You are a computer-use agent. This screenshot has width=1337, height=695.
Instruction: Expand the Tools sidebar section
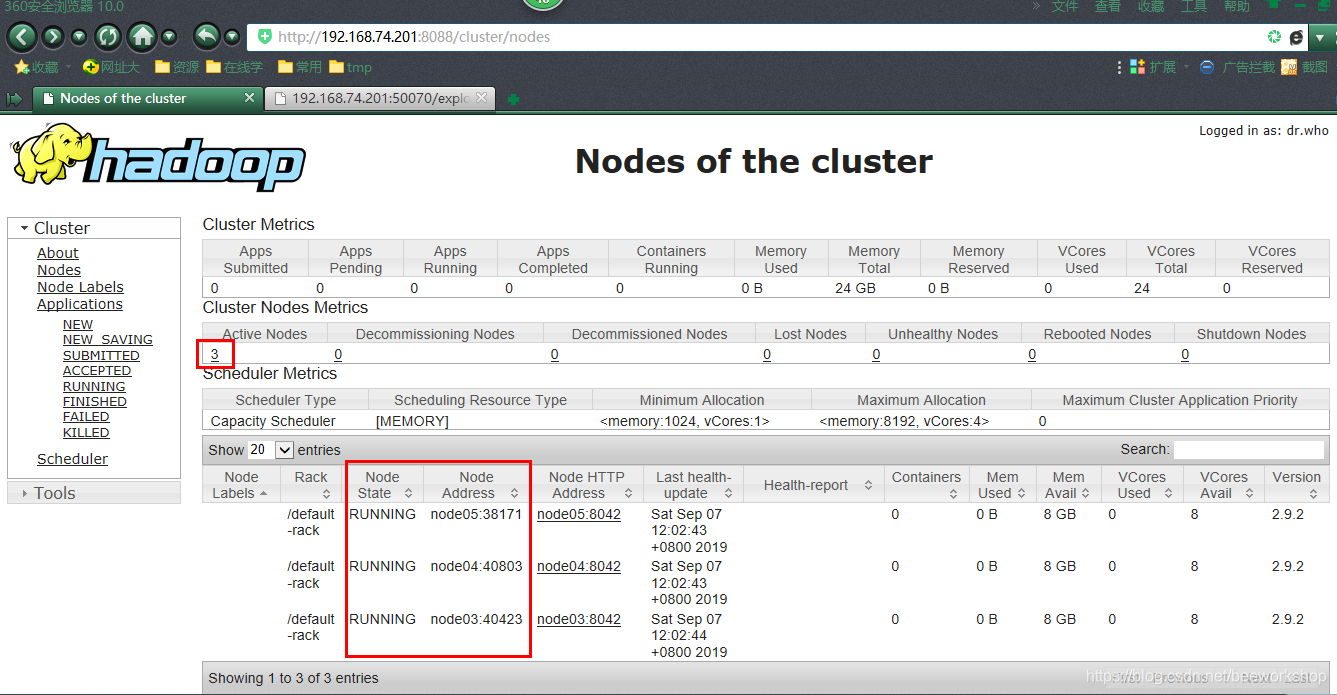tap(93, 493)
